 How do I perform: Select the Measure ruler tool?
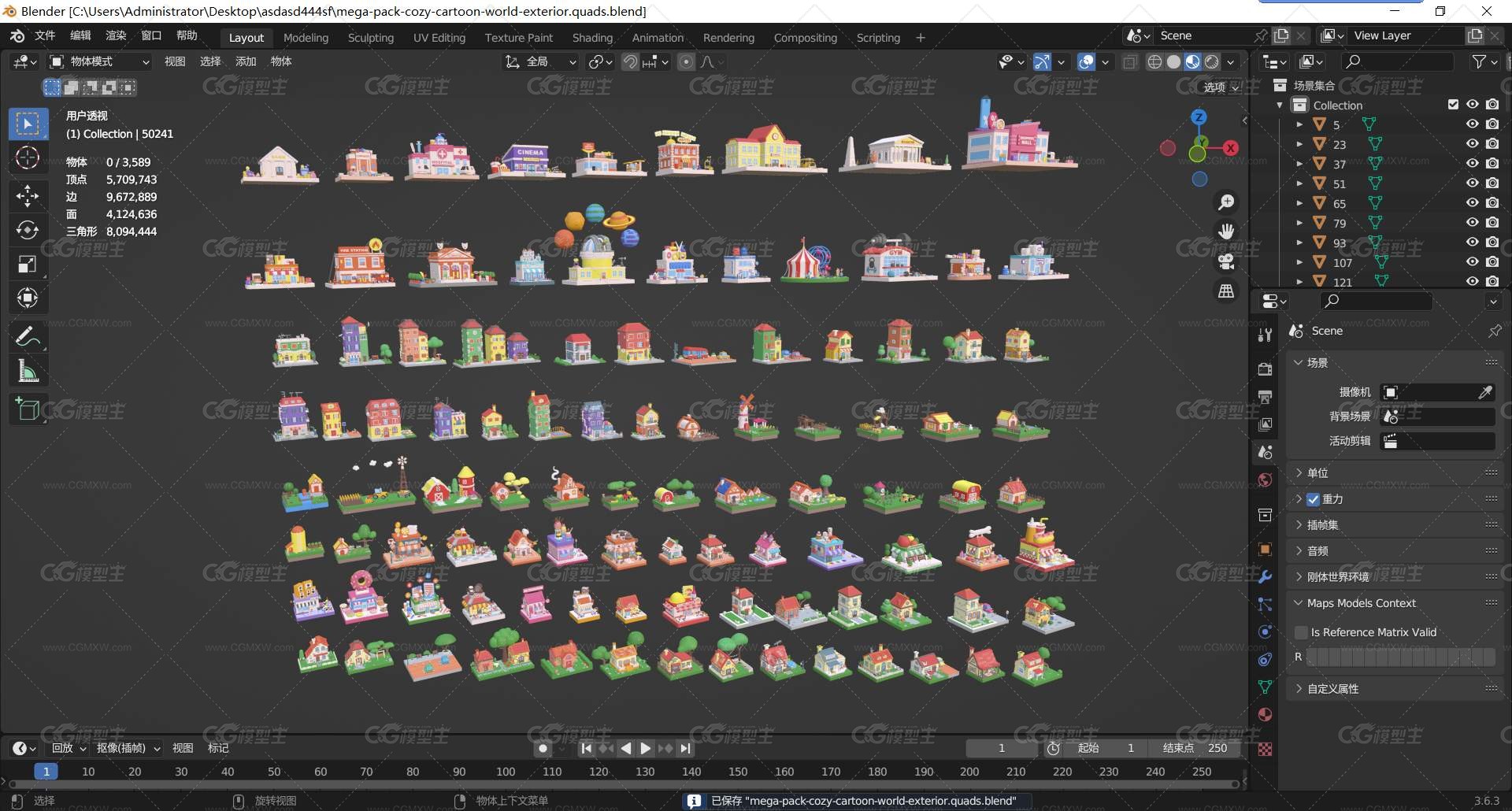click(28, 371)
